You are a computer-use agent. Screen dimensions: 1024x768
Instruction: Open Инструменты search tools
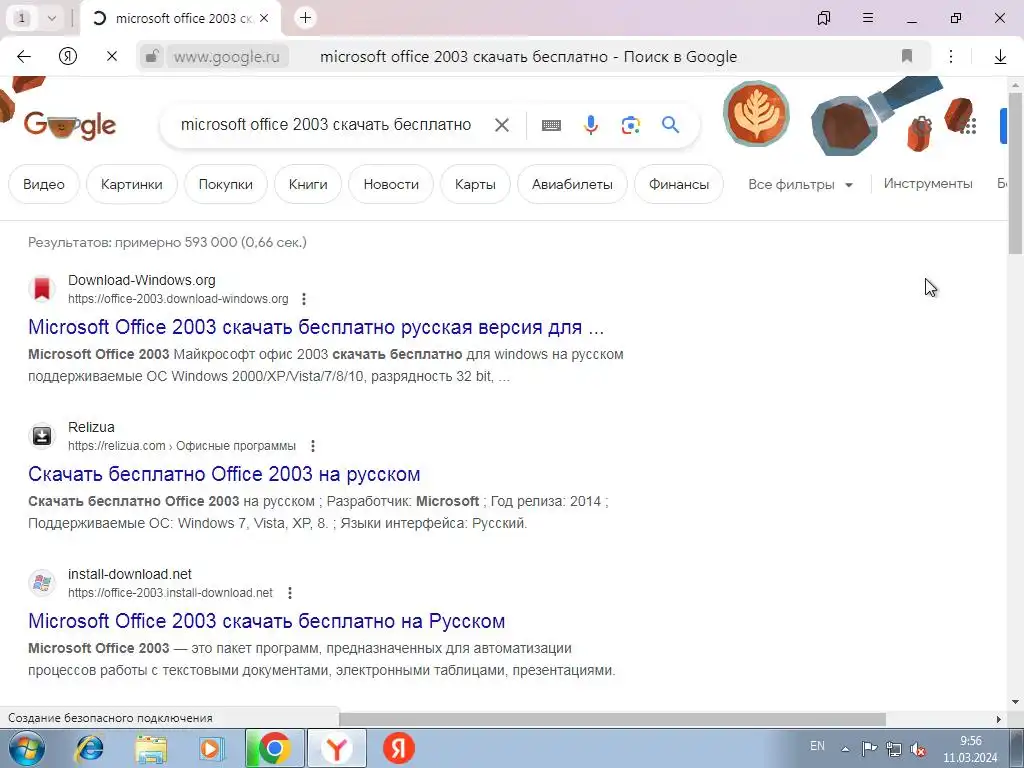pos(928,184)
